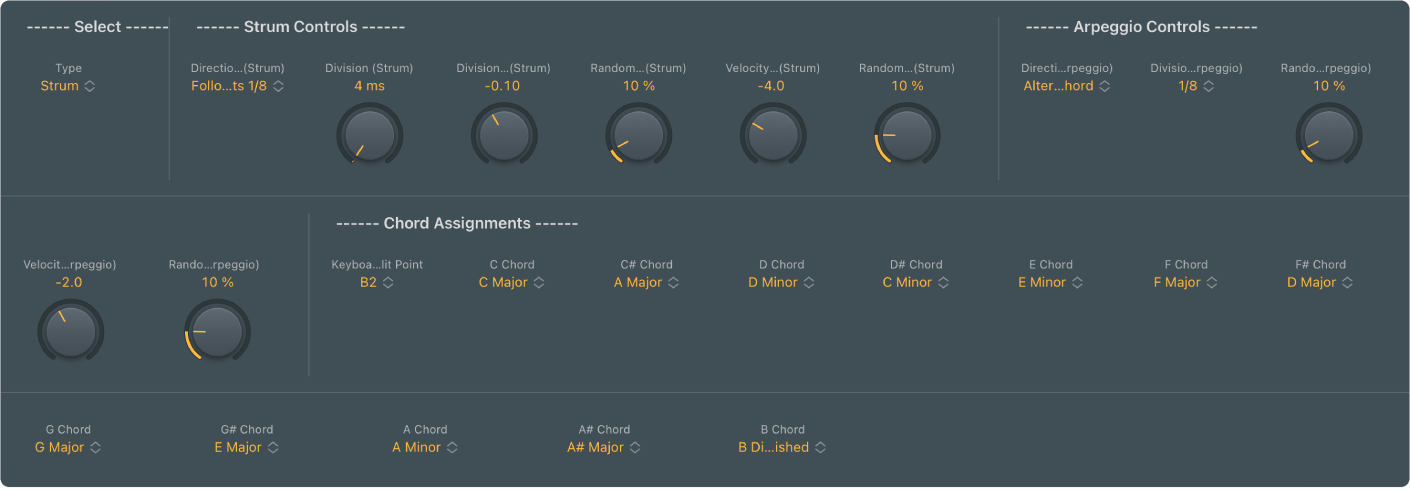Click the Velocity (Strum) knob at -4.0
This screenshot has height=490, width=1410.
click(772, 135)
